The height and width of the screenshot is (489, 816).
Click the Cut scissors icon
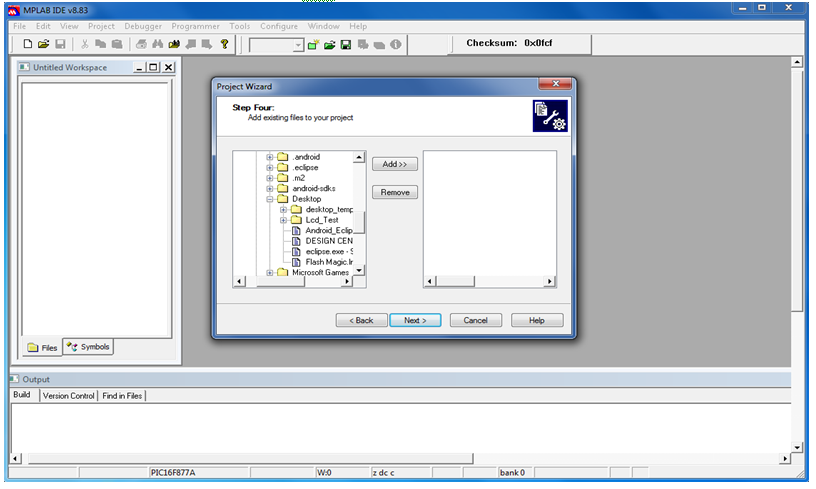[x=84, y=44]
